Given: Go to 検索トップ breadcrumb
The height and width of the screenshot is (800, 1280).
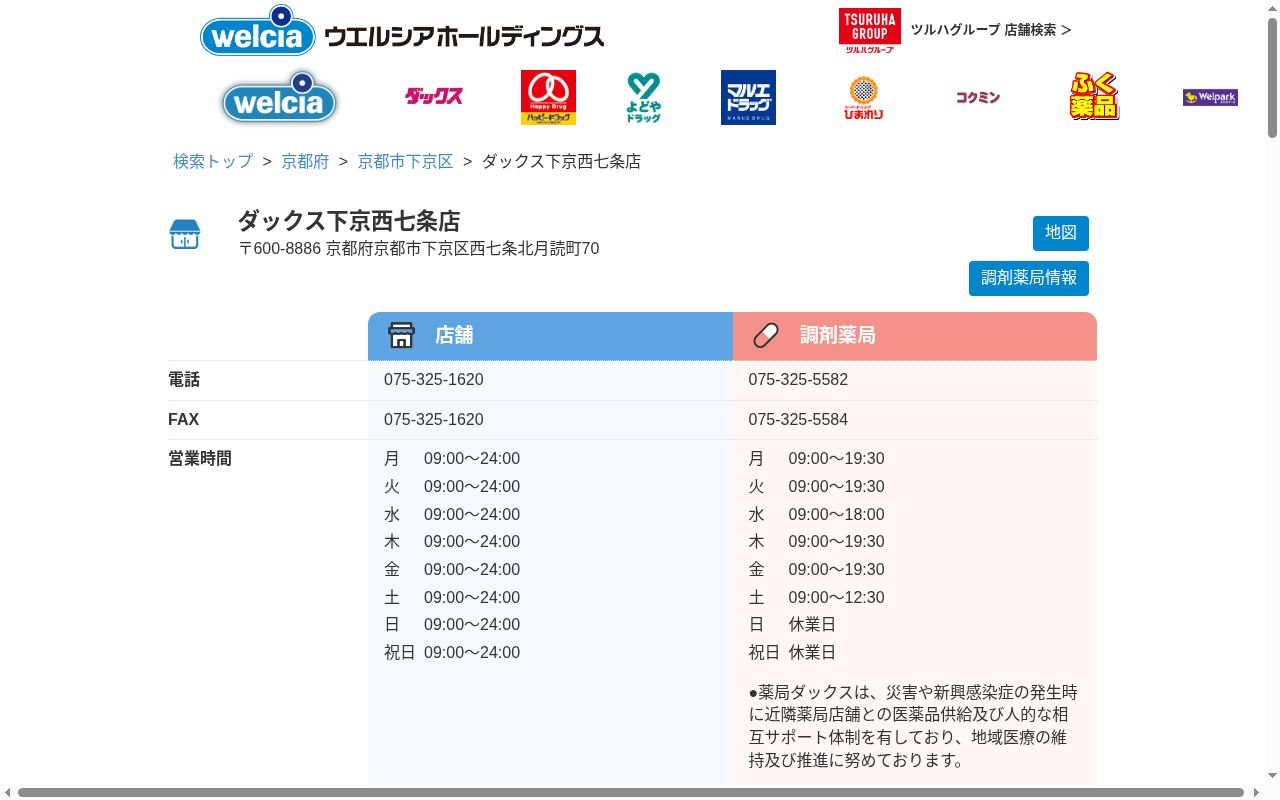Looking at the screenshot, I should 213,161.
